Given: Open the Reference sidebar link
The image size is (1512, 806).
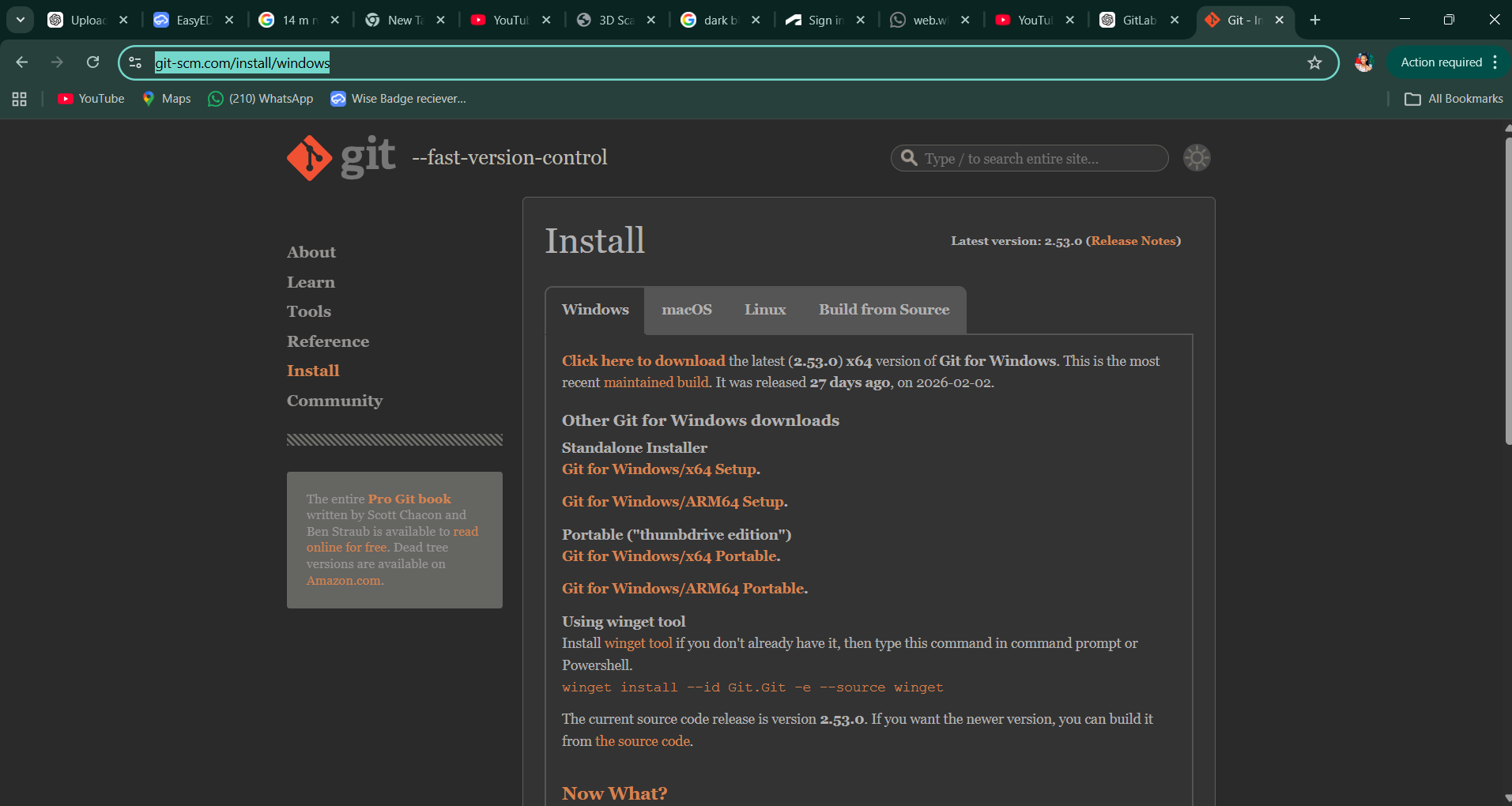Looking at the screenshot, I should pyautogui.click(x=328, y=341).
